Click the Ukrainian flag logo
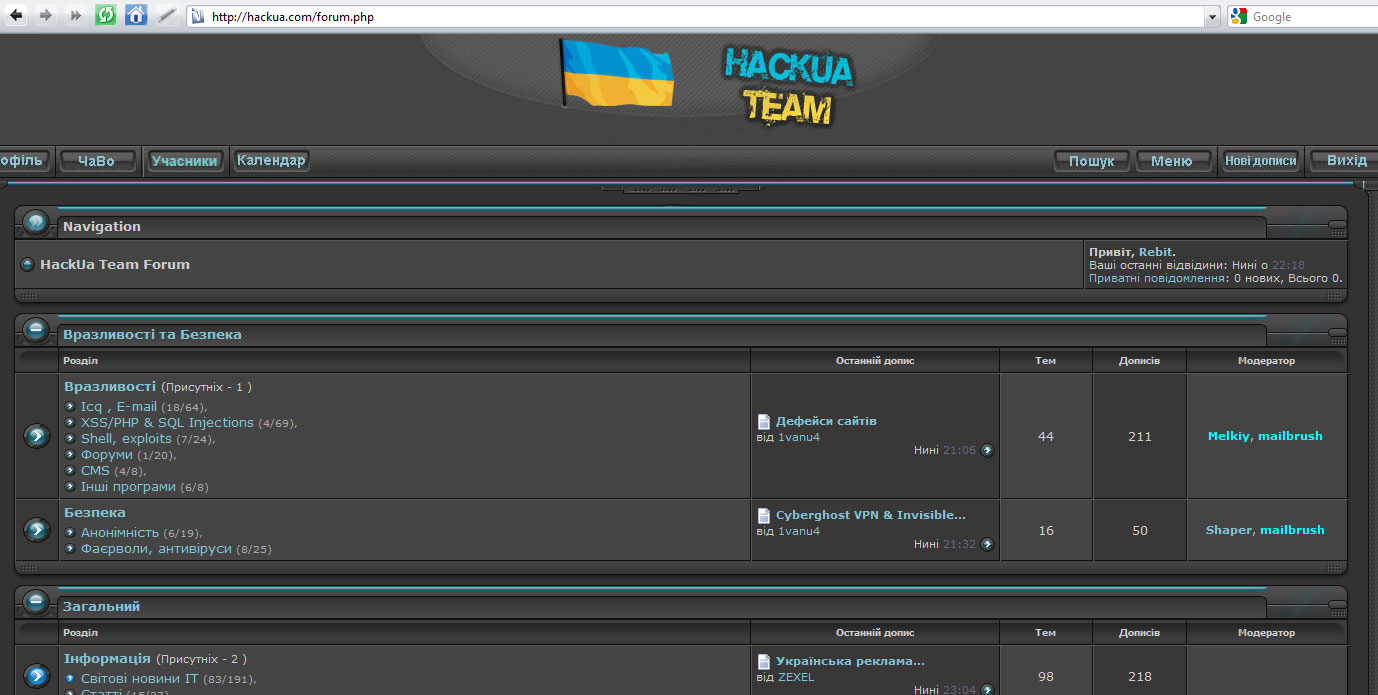This screenshot has height=695, width=1378. (615, 73)
